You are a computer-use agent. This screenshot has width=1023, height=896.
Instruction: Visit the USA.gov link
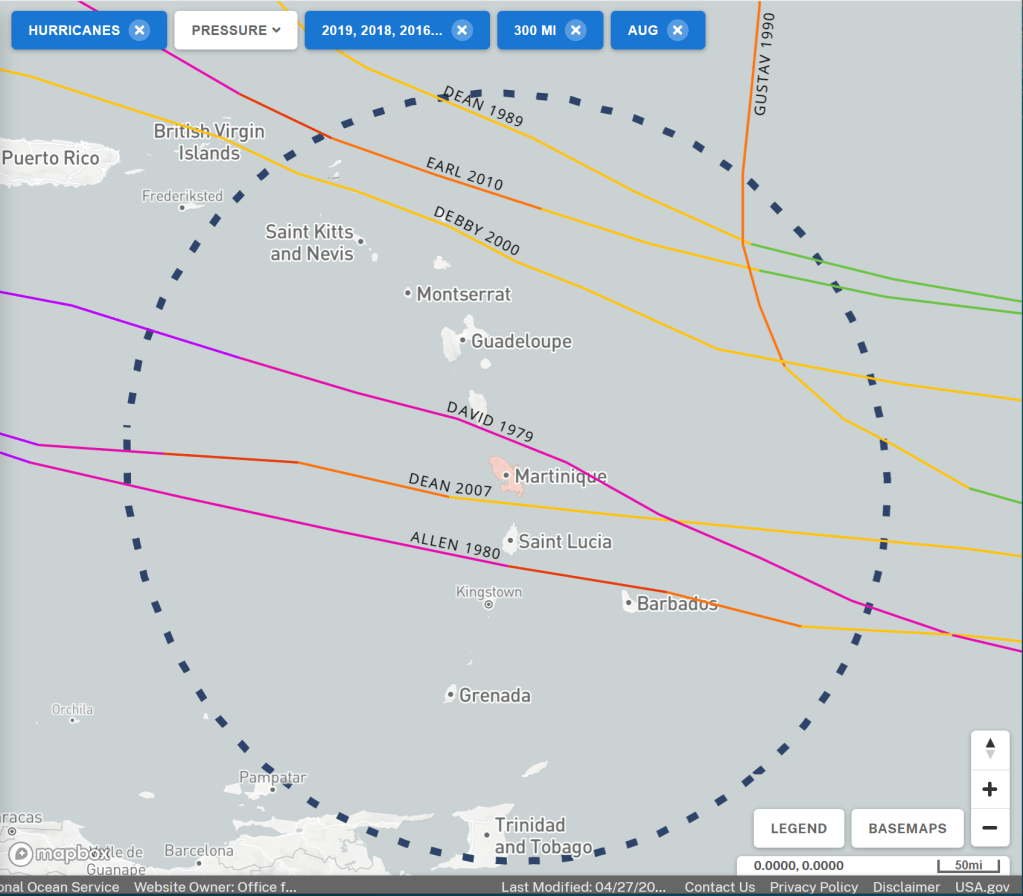tap(982, 887)
